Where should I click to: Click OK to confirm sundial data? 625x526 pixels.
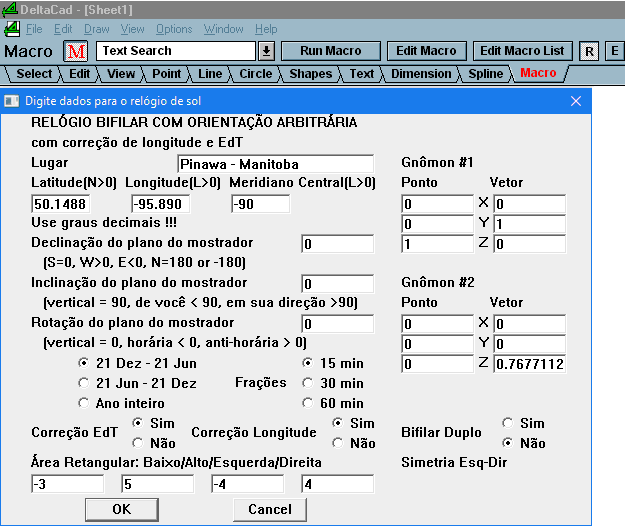(121, 509)
